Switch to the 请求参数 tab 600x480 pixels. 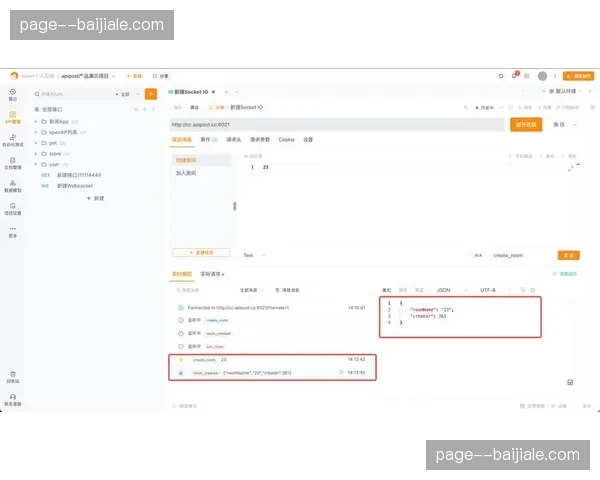pyautogui.click(x=260, y=140)
